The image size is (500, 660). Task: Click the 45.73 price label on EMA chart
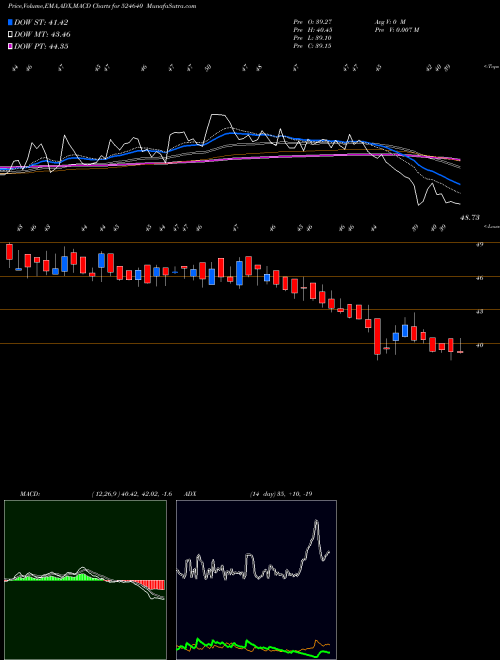[470, 217]
